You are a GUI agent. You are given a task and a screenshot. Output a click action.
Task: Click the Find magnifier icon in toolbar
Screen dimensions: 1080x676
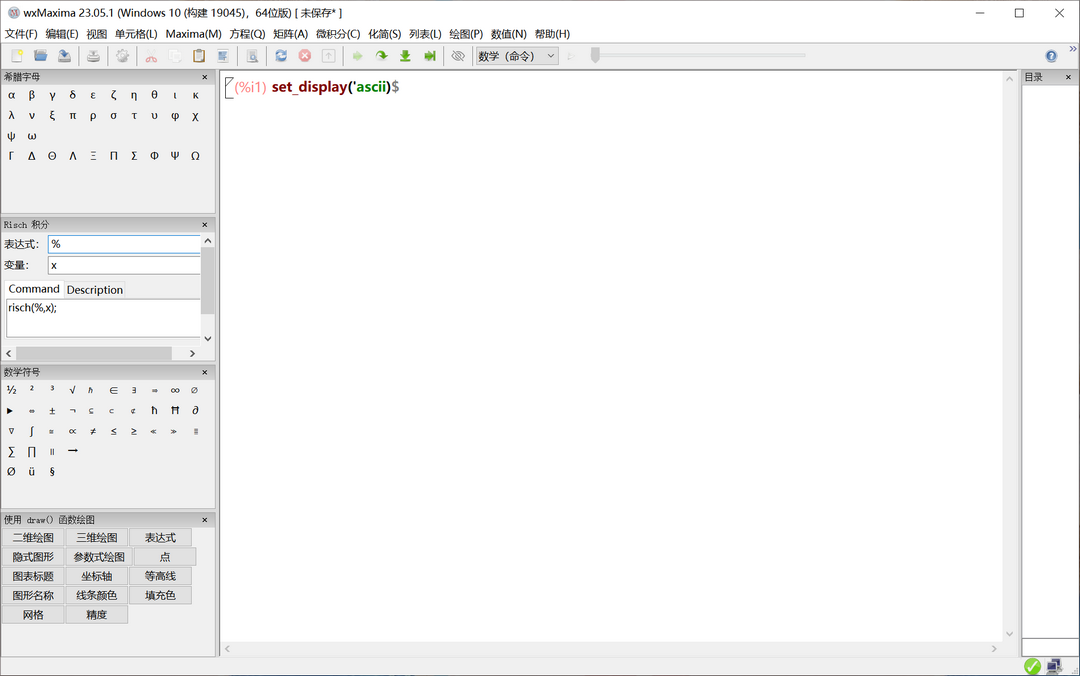[x=252, y=56]
